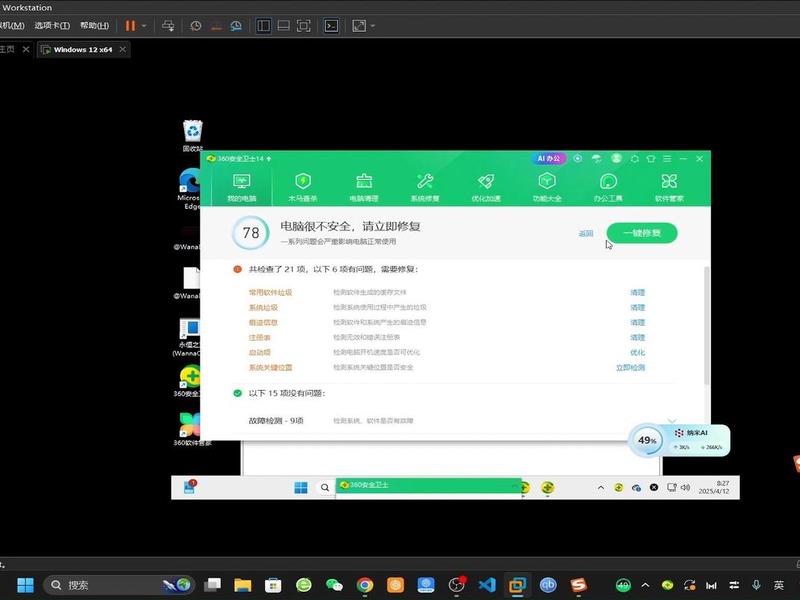800x600 pixels.
Task: Open 木马查杀 trojan scan section
Action: tap(303, 187)
